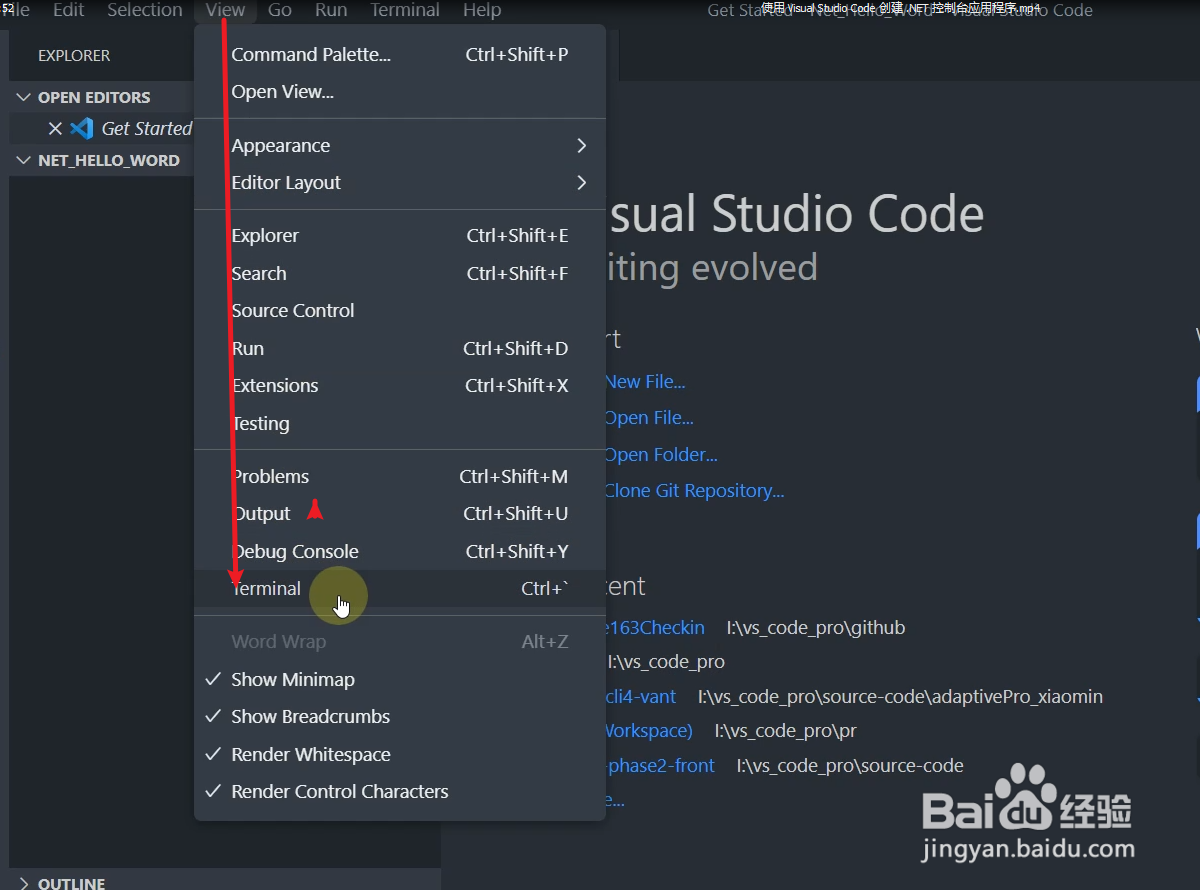Close the open View menu
This screenshot has width=1200, height=890.
[x=225, y=10]
